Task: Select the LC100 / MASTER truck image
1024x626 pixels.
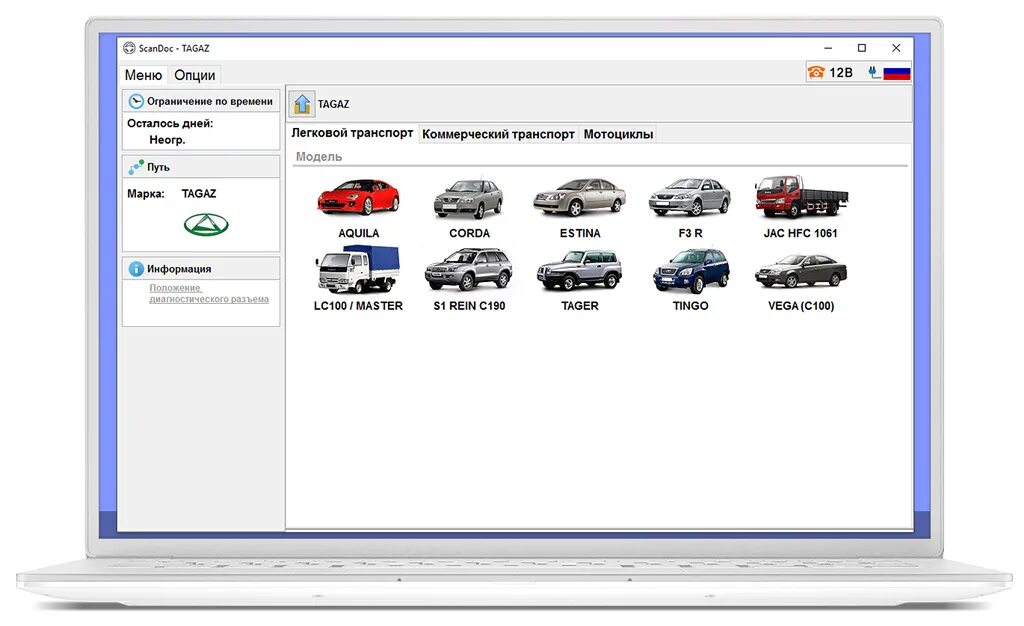Action: 358,269
